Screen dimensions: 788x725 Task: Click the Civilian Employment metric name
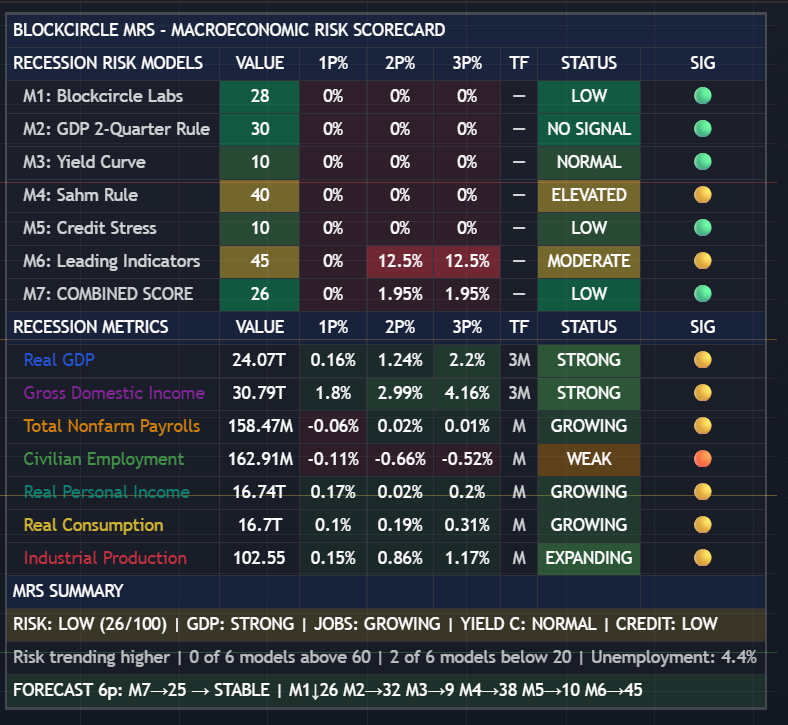(x=104, y=459)
